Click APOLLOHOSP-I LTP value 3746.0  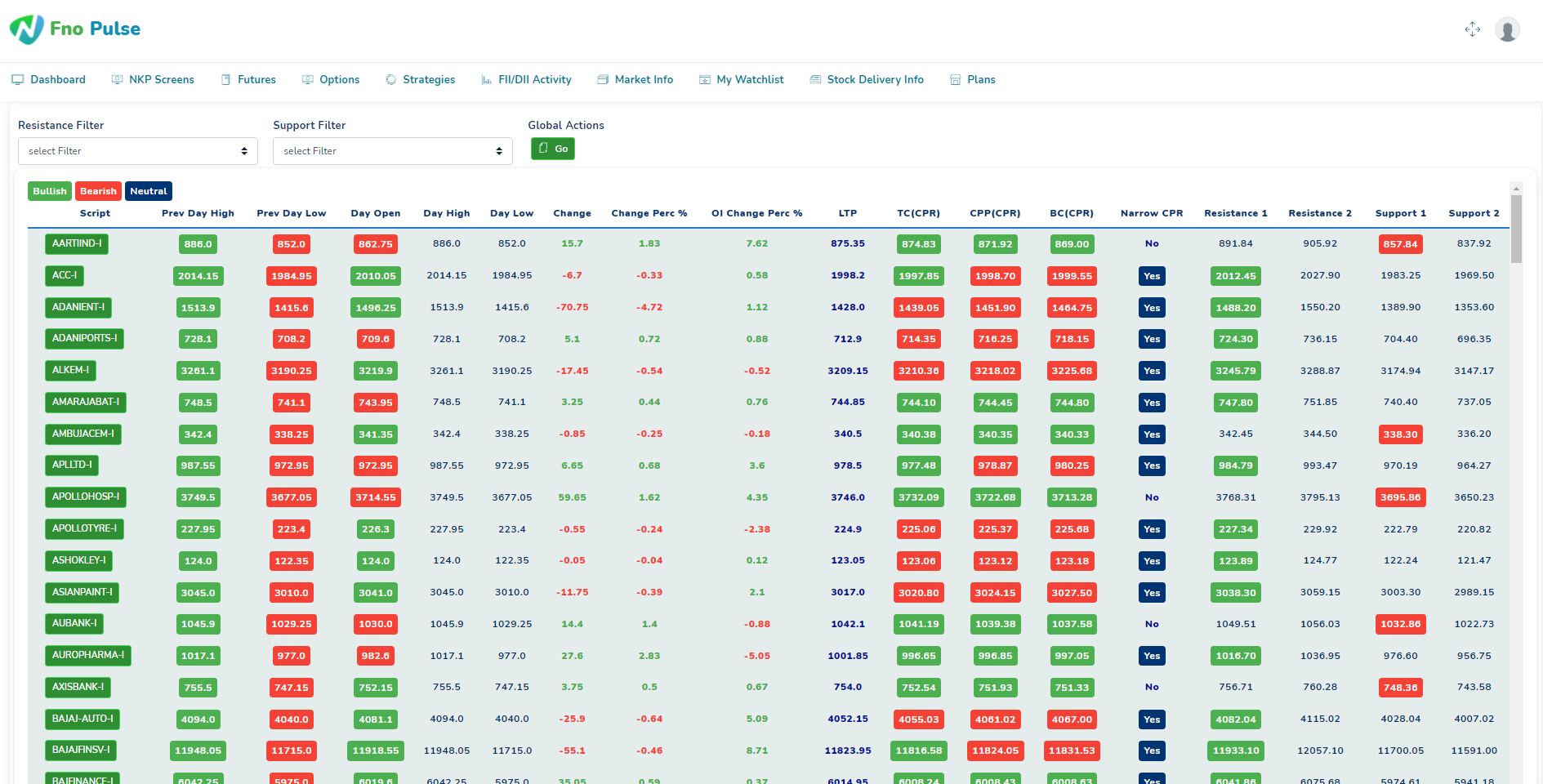(848, 497)
